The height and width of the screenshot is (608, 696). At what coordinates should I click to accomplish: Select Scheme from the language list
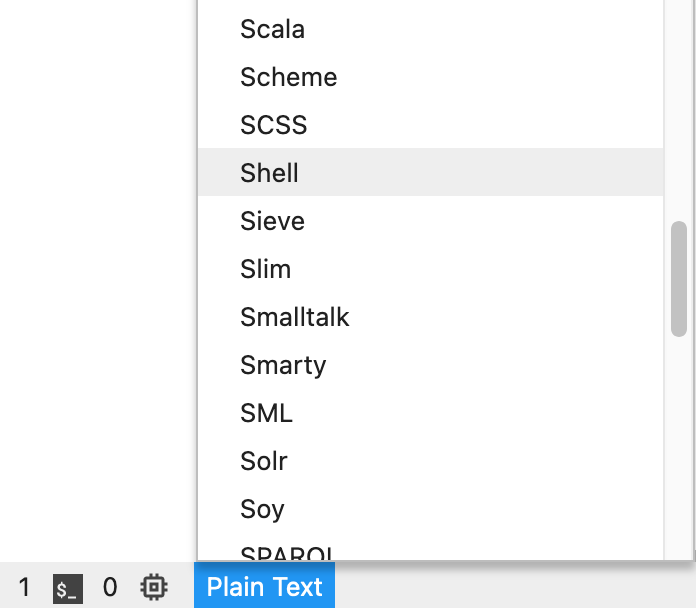point(431,77)
